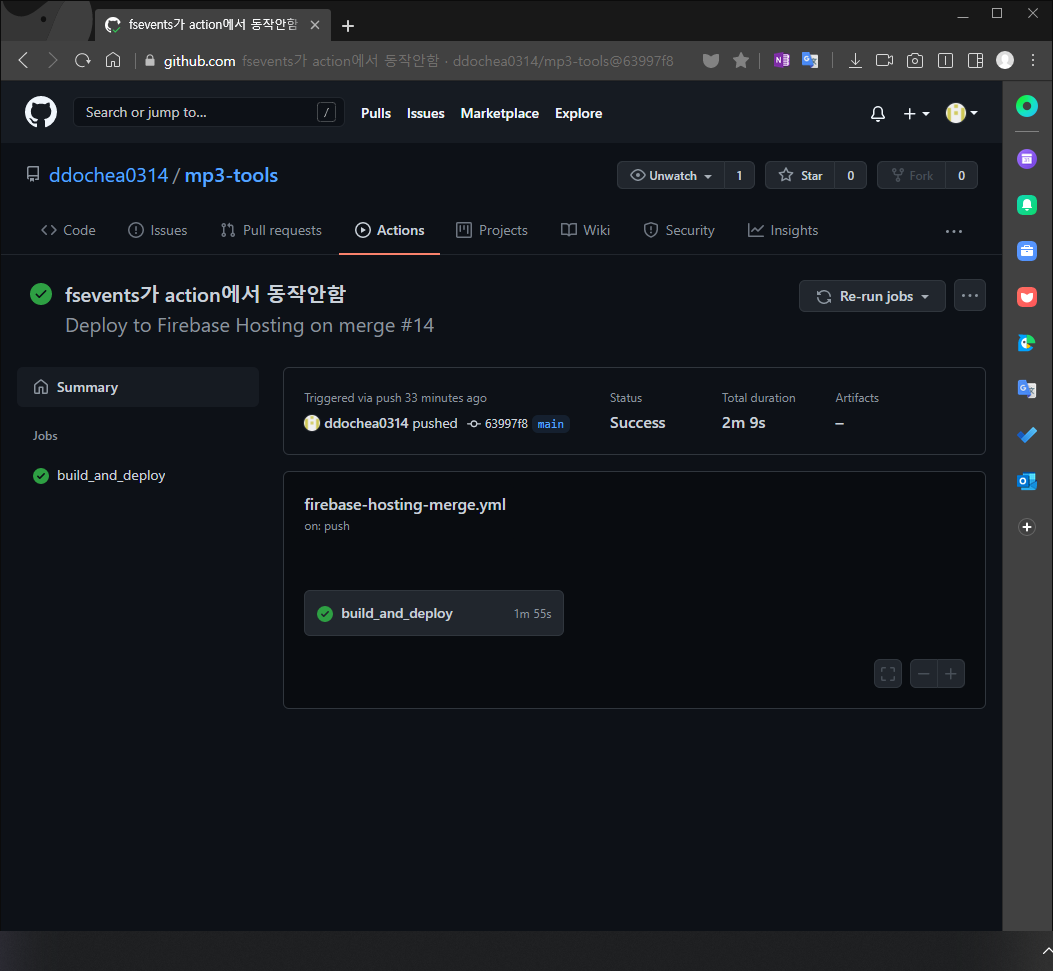
Task: Open browser downloads
Action: click(x=855, y=60)
